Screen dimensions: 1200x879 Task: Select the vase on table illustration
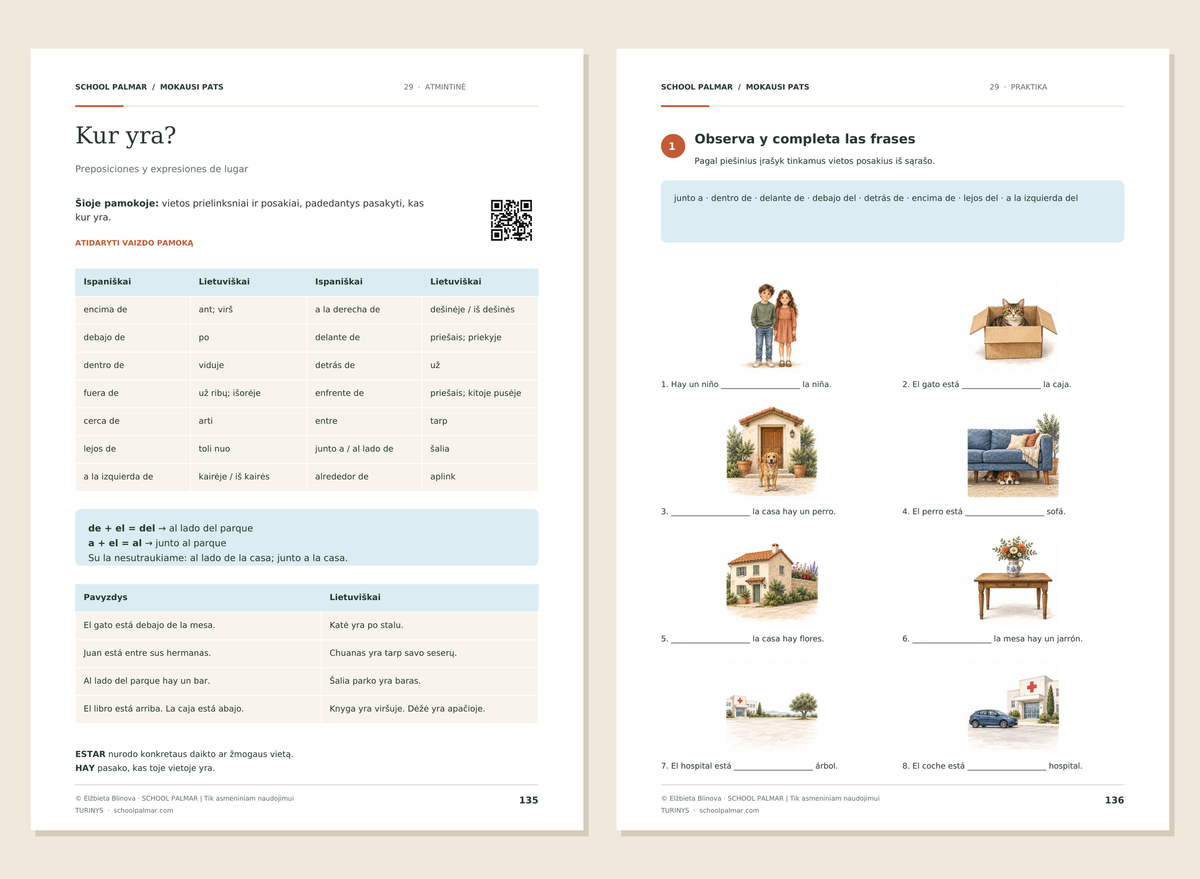[x=1013, y=579]
